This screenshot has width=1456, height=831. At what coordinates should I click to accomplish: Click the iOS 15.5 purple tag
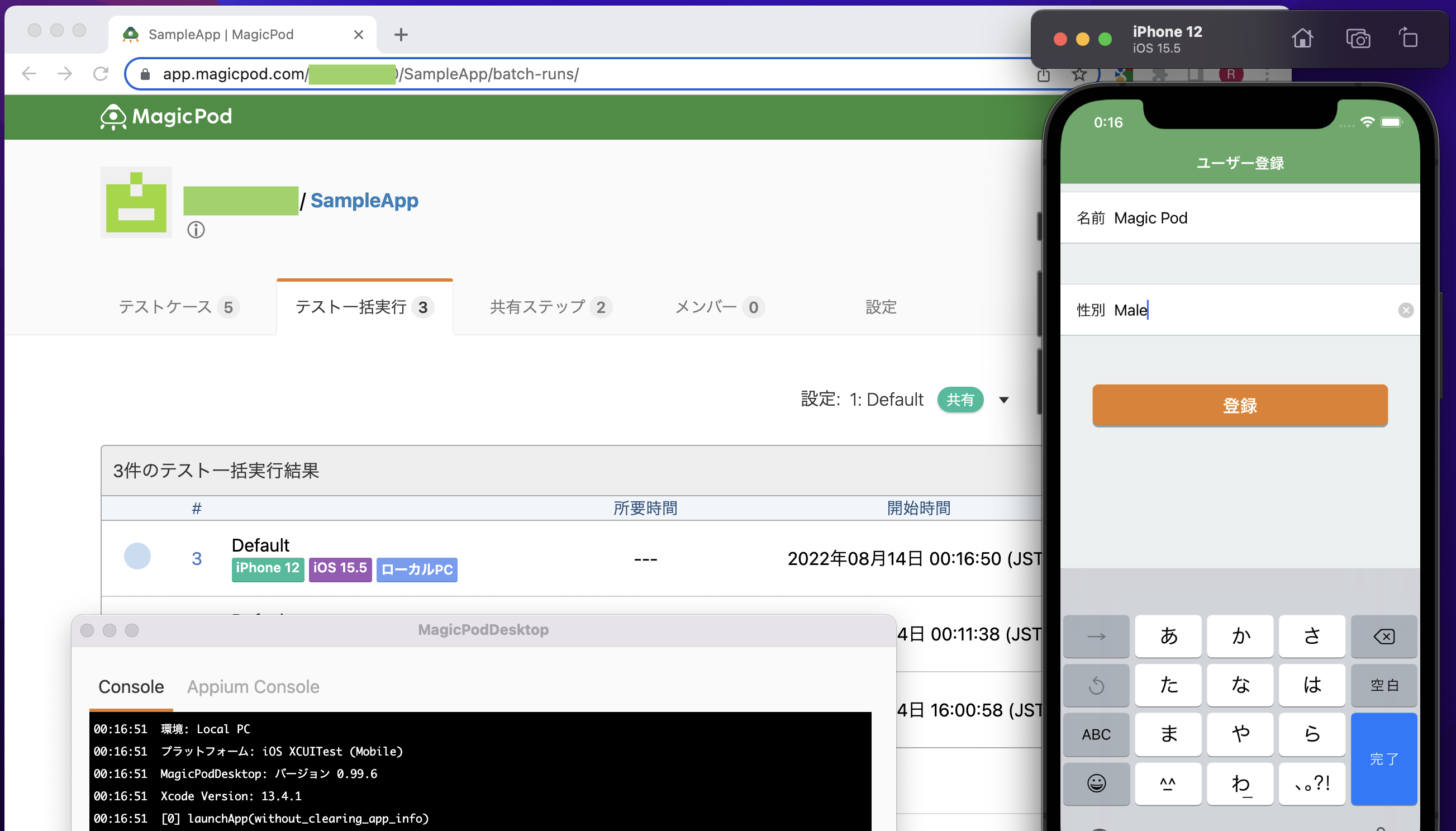(x=340, y=568)
